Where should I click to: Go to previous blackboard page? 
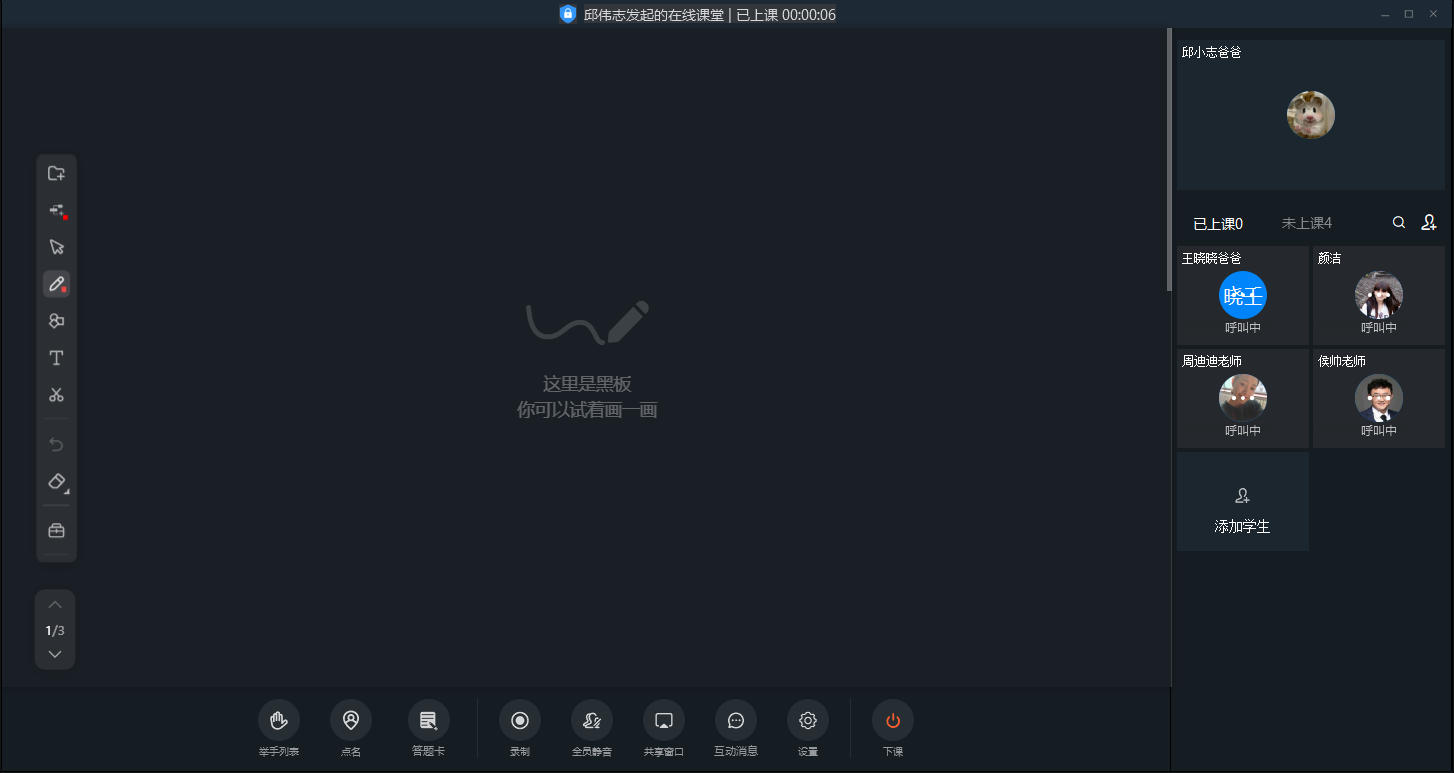pyautogui.click(x=55, y=605)
